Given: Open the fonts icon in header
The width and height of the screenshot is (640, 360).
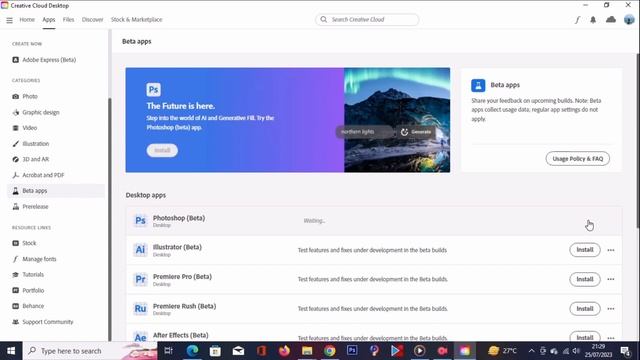Looking at the screenshot, I should tap(577, 20).
